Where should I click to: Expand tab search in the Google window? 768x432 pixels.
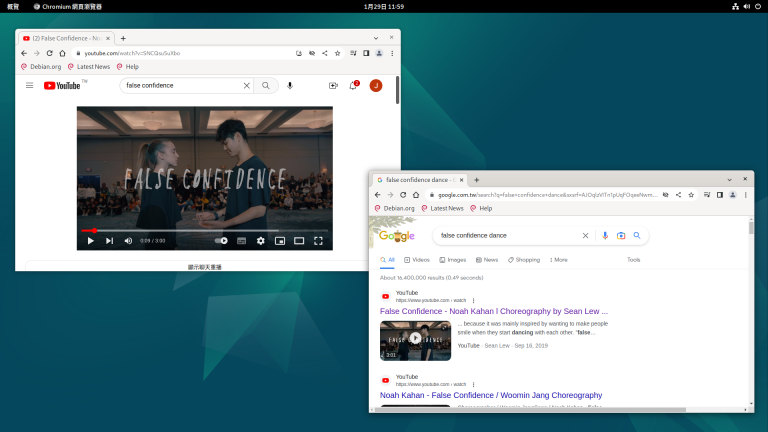pyautogui.click(x=729, y=180)
